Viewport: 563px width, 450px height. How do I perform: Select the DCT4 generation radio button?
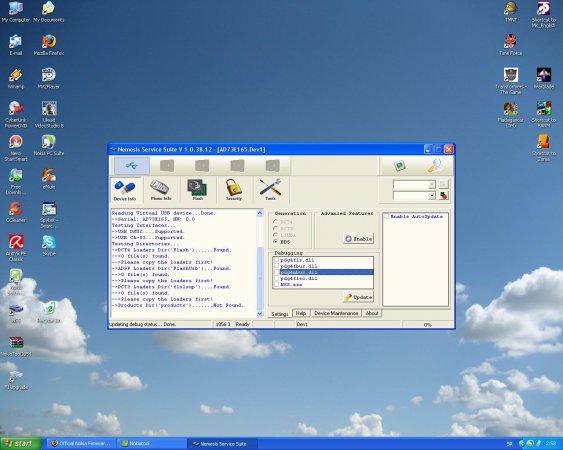coord(276,222)
